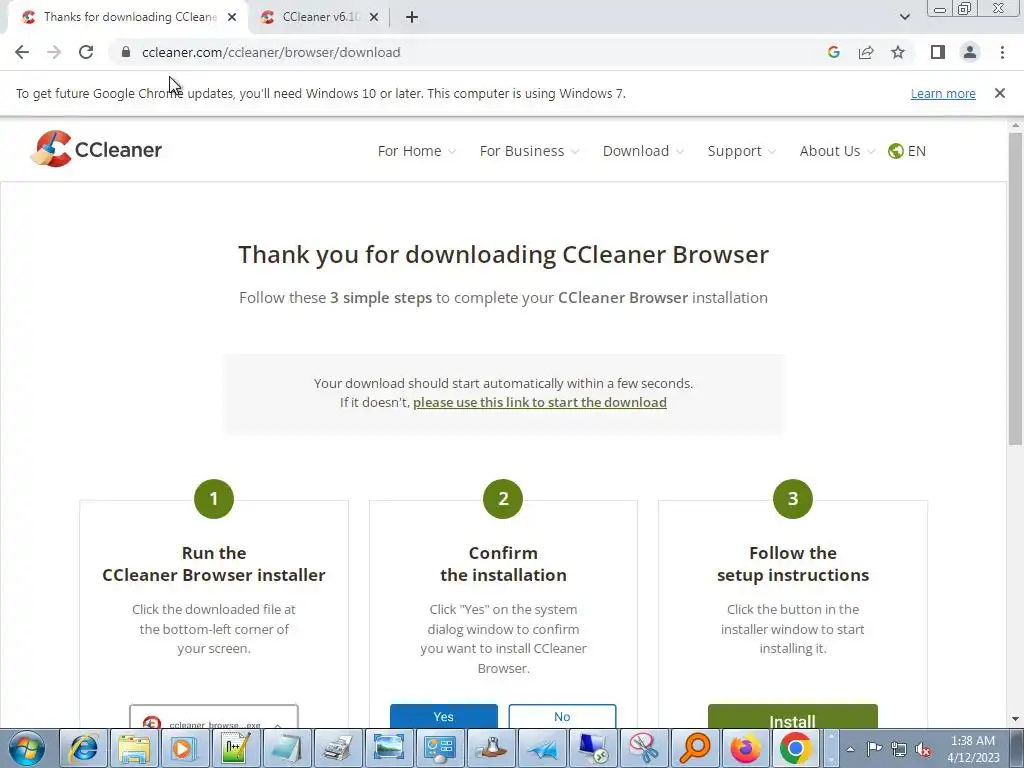
Task: Click the muted volume tray icon
Action: (923, 749)
